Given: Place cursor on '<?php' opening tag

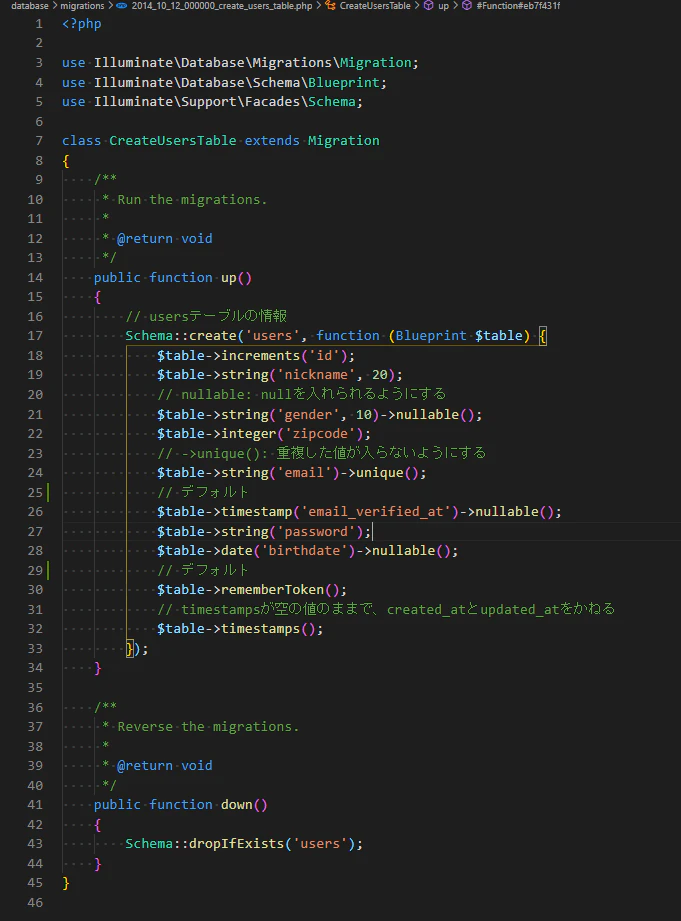Looking at the screenshot, I should pyautogui.click(x=82, y=23).
